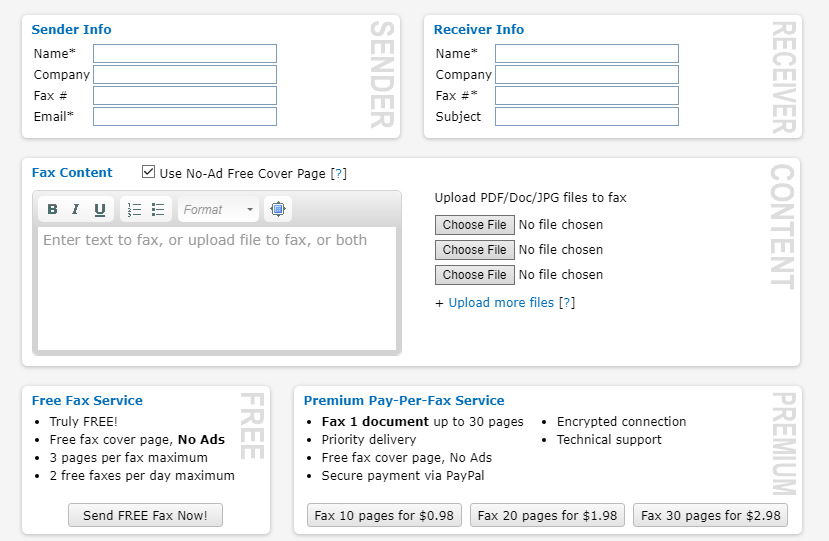Choose Fax 20 pages for $1.98
This screenshot has height=541, width=829.
[x=547, y=516]
